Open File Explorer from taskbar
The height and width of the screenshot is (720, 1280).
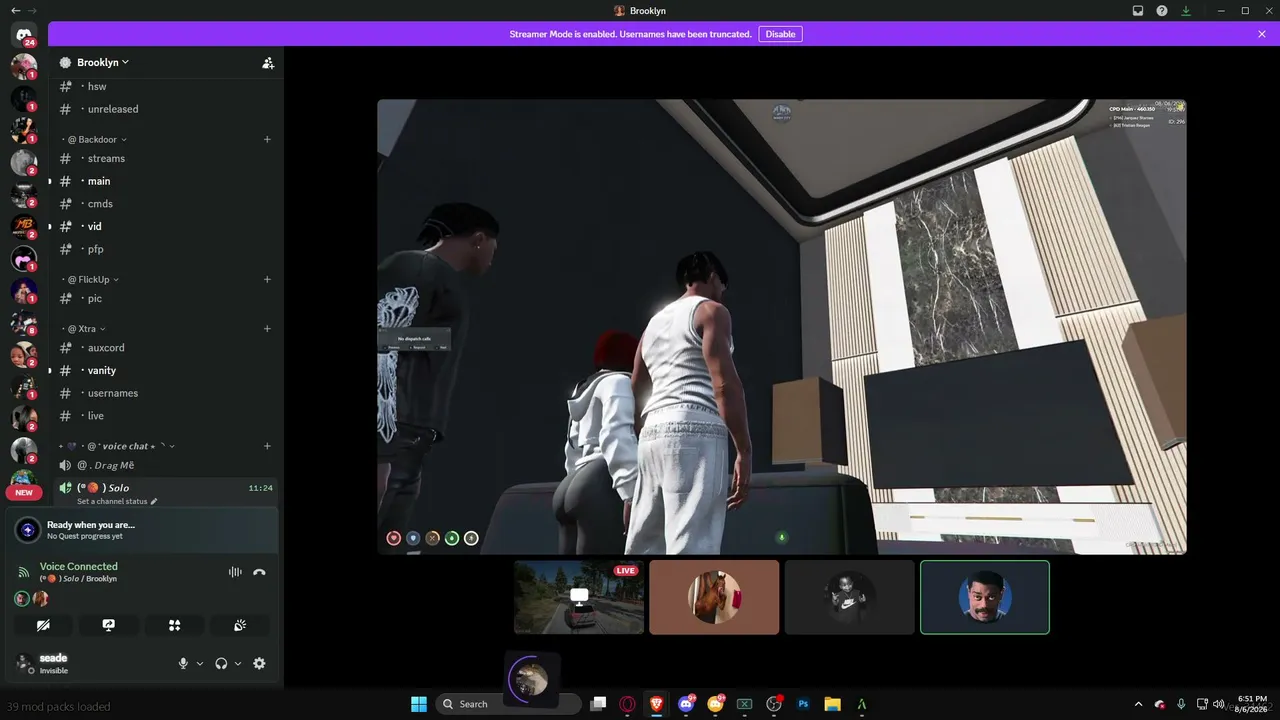coord(832,704)
